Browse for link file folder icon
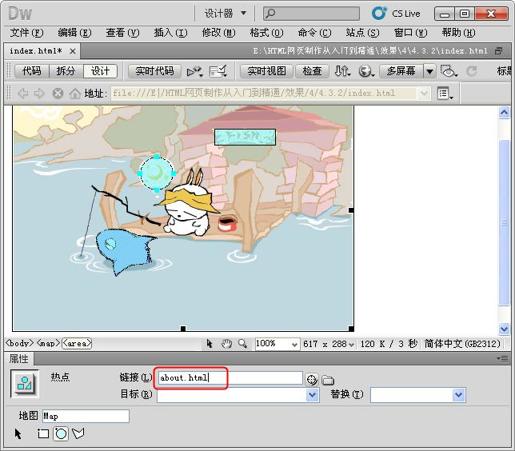The width and height of the screenshot is (515, 451). click(328, 380)
